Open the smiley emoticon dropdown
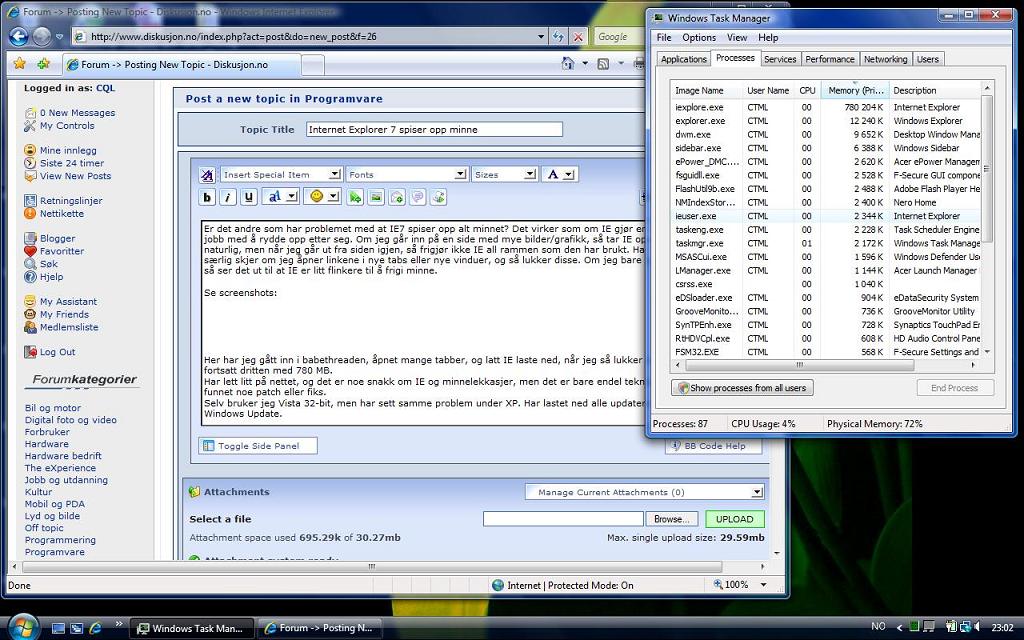 [x=322, y=197]
